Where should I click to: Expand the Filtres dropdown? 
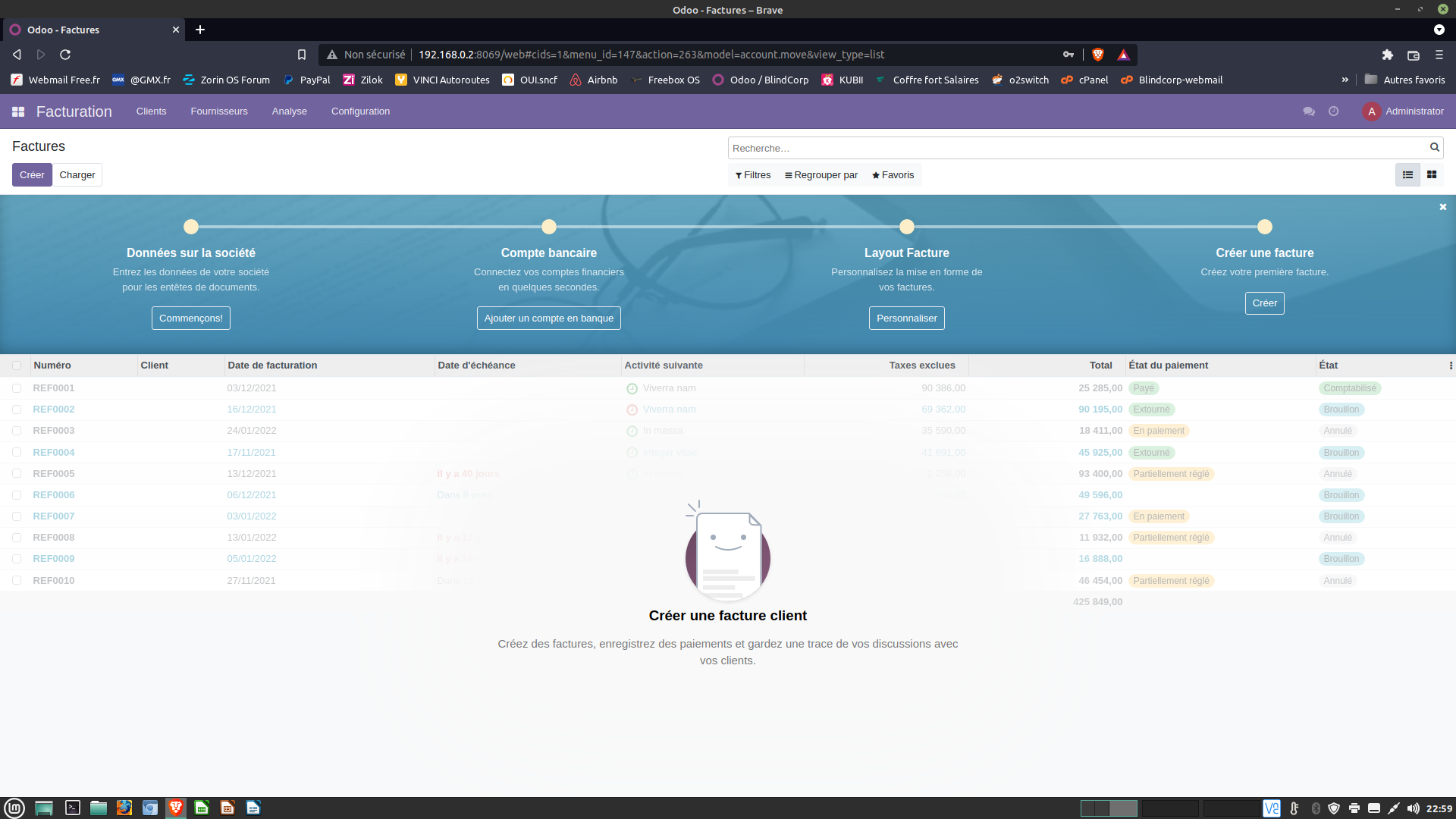753,175
